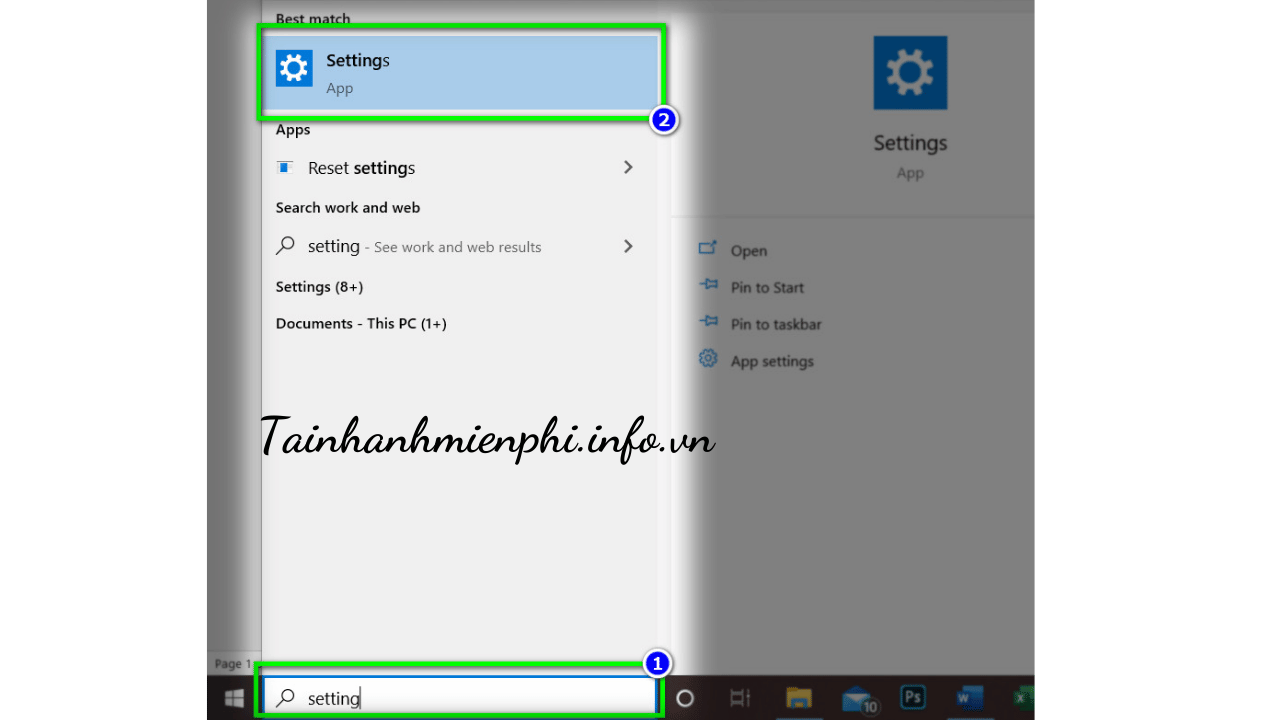Open App settings for Settings

click(771, 362)
